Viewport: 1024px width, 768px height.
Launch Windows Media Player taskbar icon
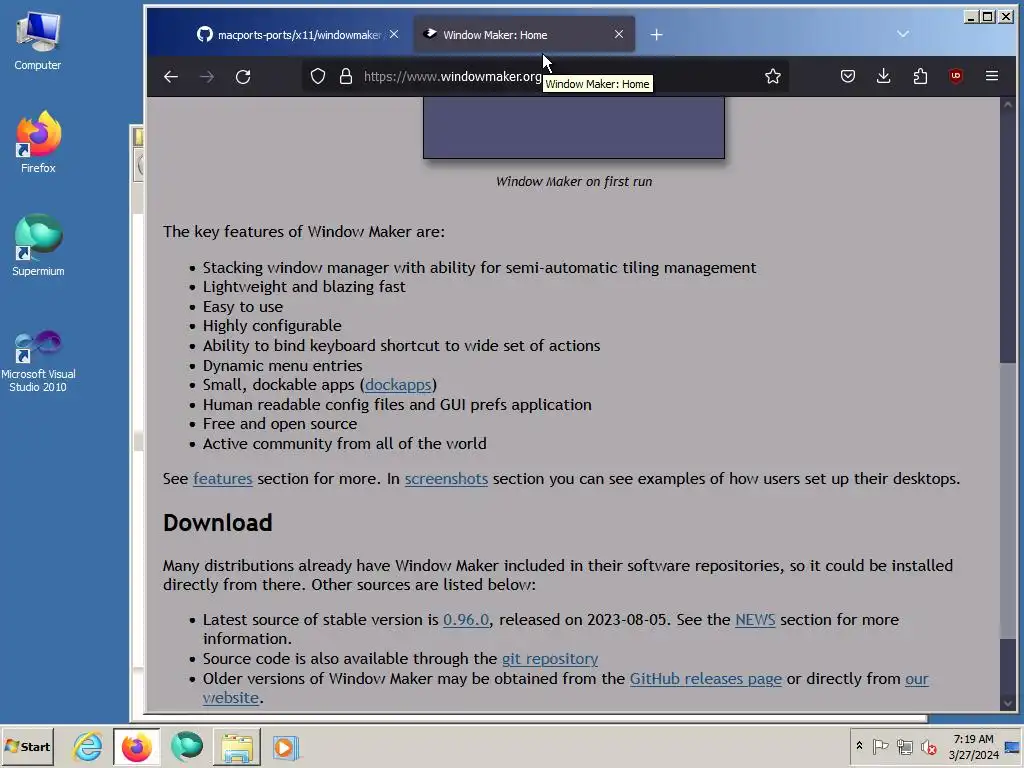pyautogui.click(x=285, y=746)
